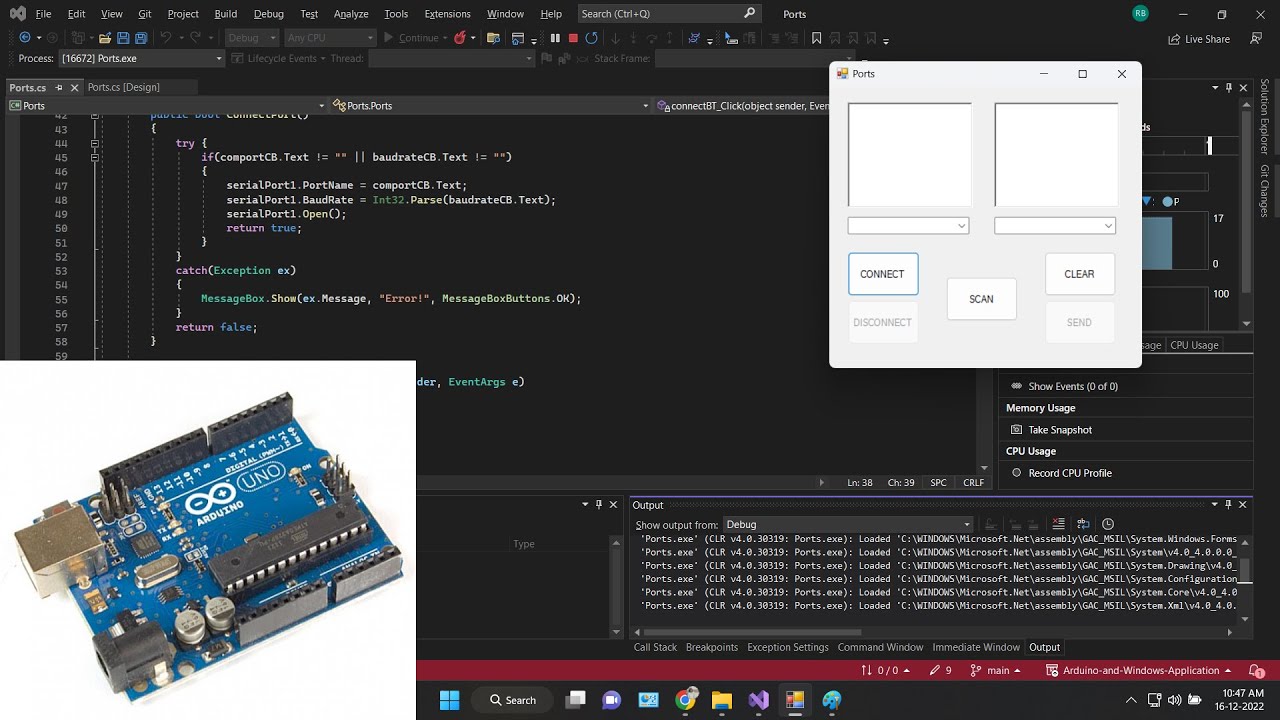The width and height of the screenshot is (1280, 720).
Task: Click the Hot Reload flame icon
Action: pos(460,38)
